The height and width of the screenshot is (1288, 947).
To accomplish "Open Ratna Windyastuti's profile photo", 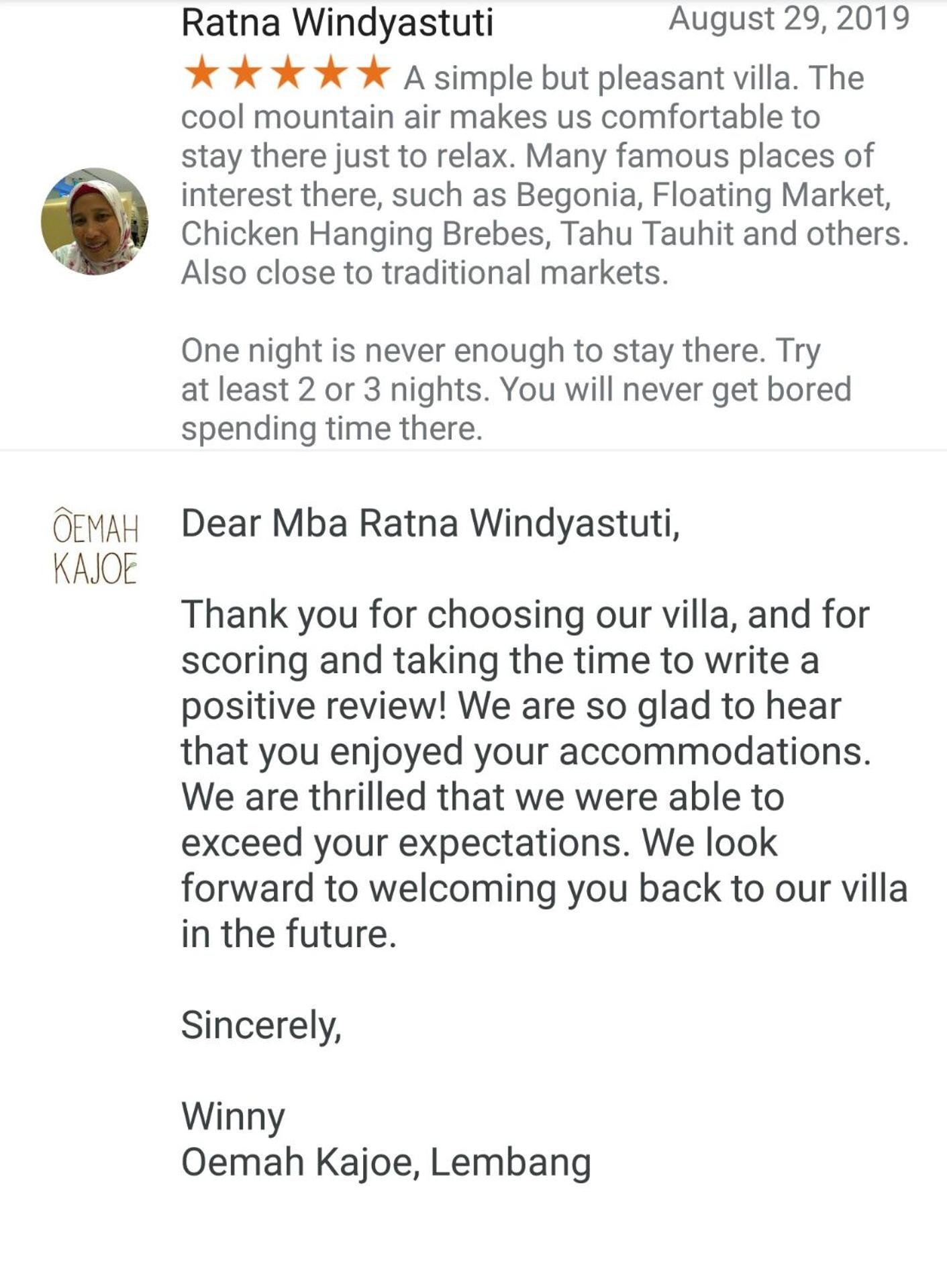I will 95,221.
